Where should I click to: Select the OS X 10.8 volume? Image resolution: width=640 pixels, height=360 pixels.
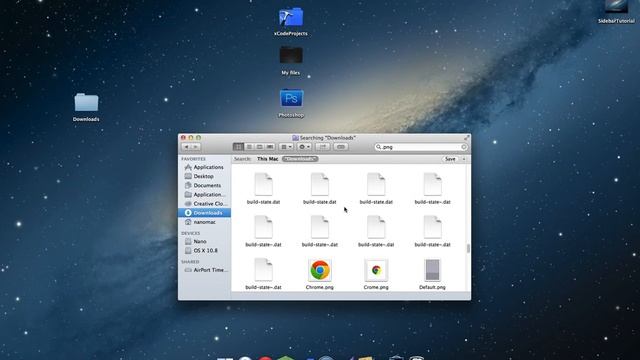tap(204, 251)
